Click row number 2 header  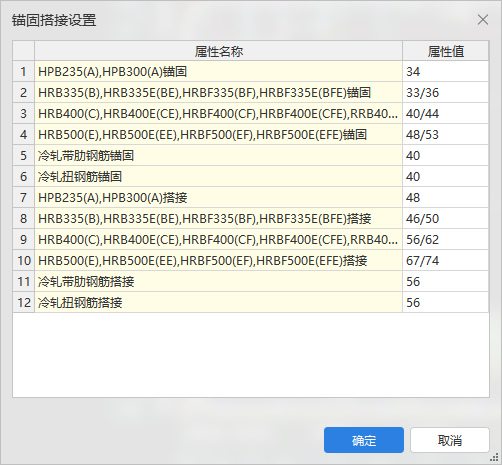23,92
